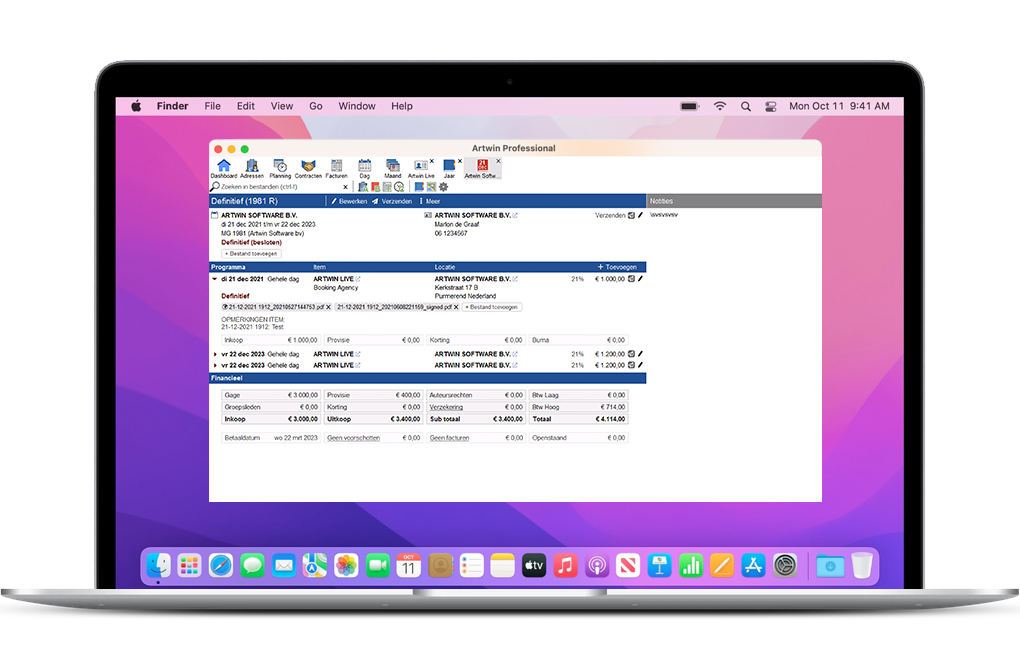Open the Meer options menu
1020x672 pixels.
point(429,201)
